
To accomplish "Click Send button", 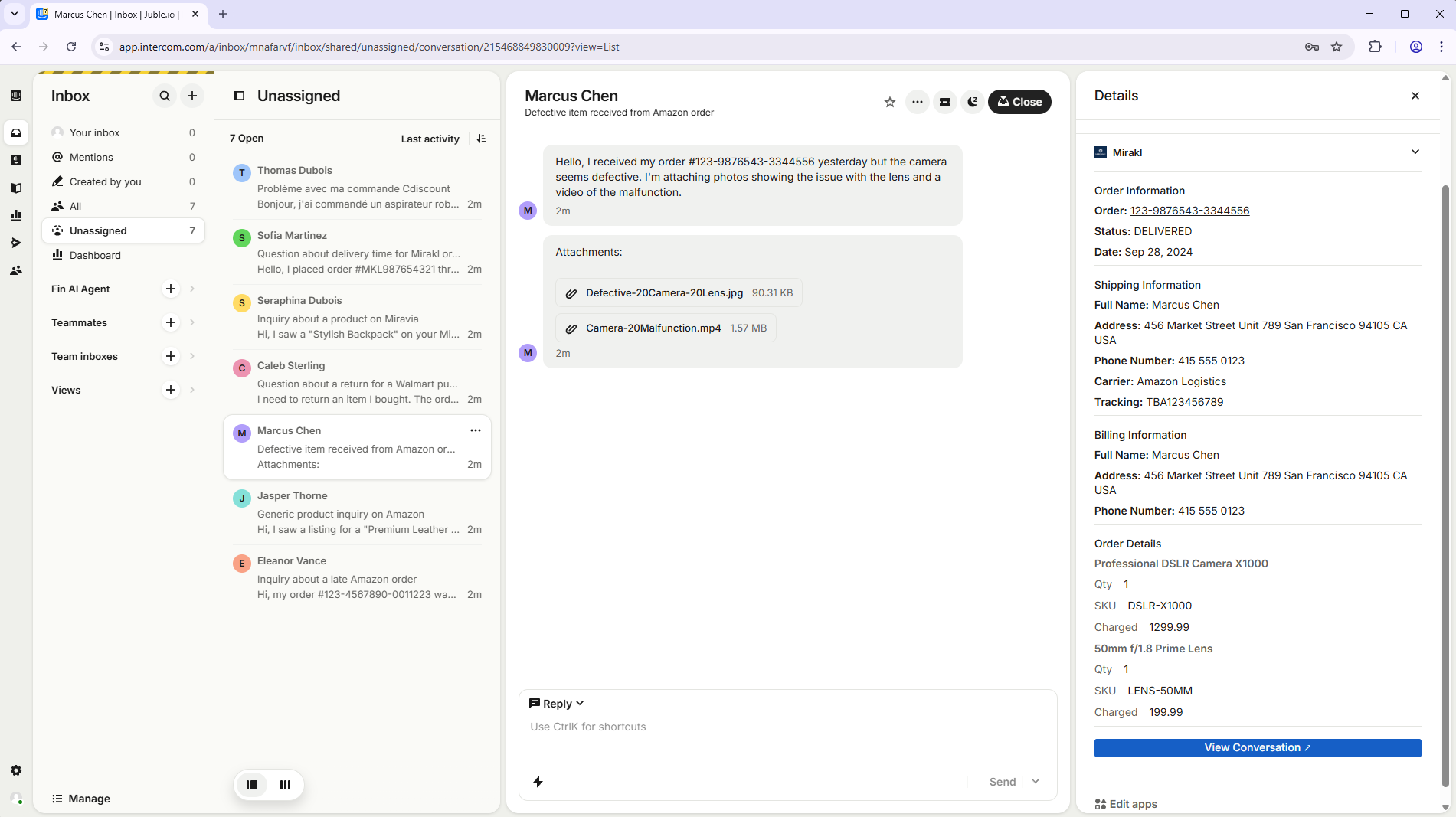I will click(1002, 782).
